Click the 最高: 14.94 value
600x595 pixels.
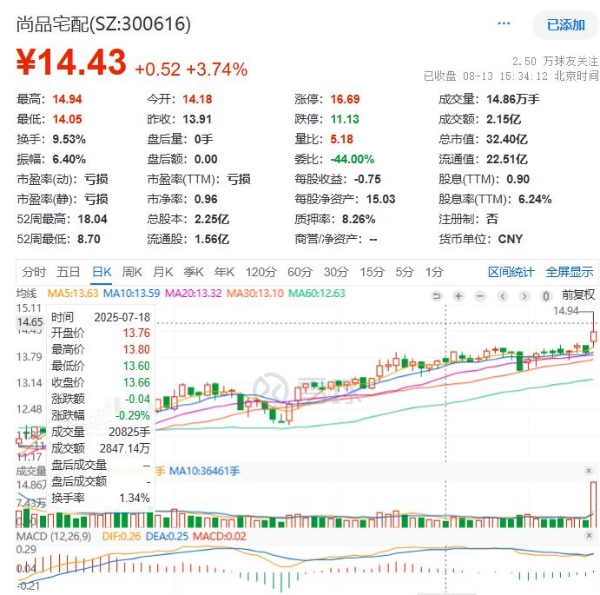point(67,99)
